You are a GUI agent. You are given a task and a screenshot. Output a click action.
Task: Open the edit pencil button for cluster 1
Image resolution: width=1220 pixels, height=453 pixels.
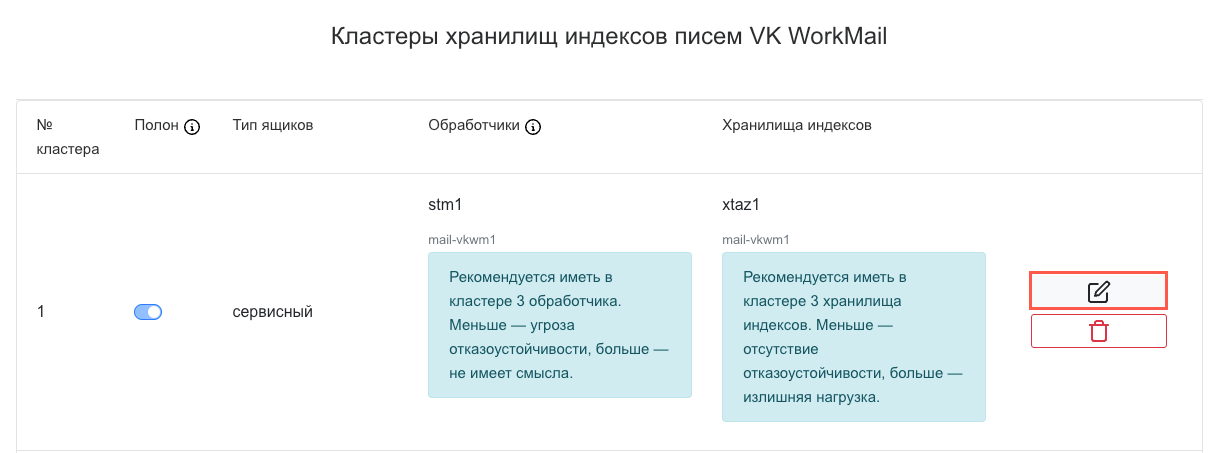click(x=1098, y=291)
